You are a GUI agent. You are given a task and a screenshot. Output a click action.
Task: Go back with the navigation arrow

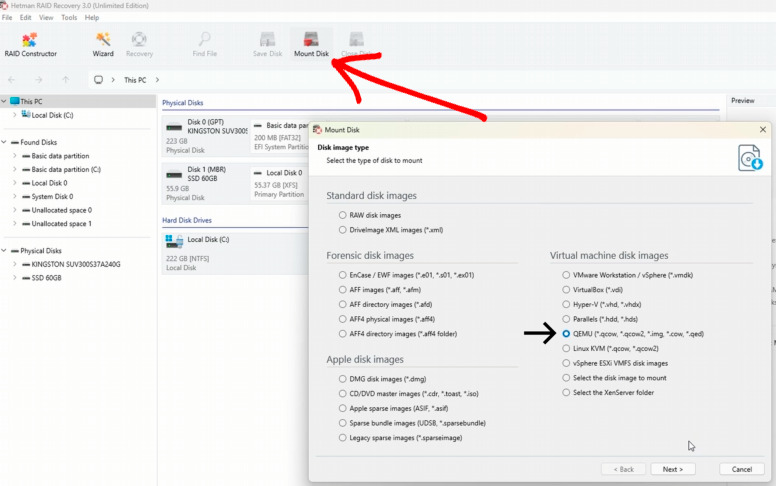coord(11,80)
